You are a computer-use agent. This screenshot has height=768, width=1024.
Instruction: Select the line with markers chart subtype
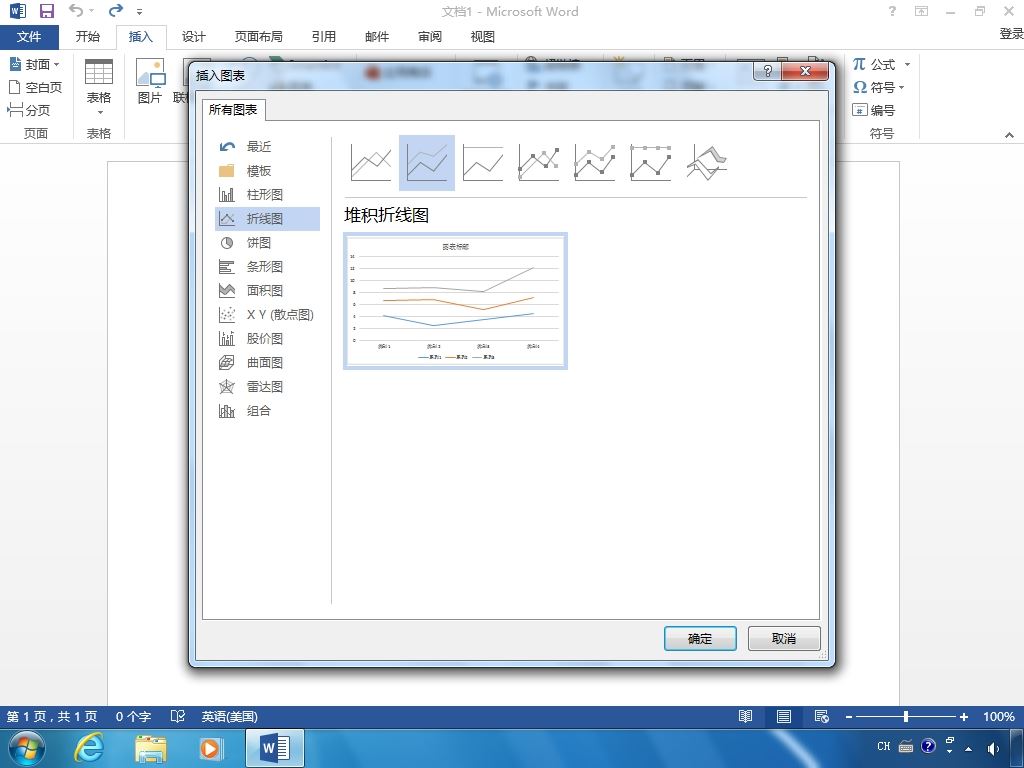pyautogui.click(x=539, y=163)
